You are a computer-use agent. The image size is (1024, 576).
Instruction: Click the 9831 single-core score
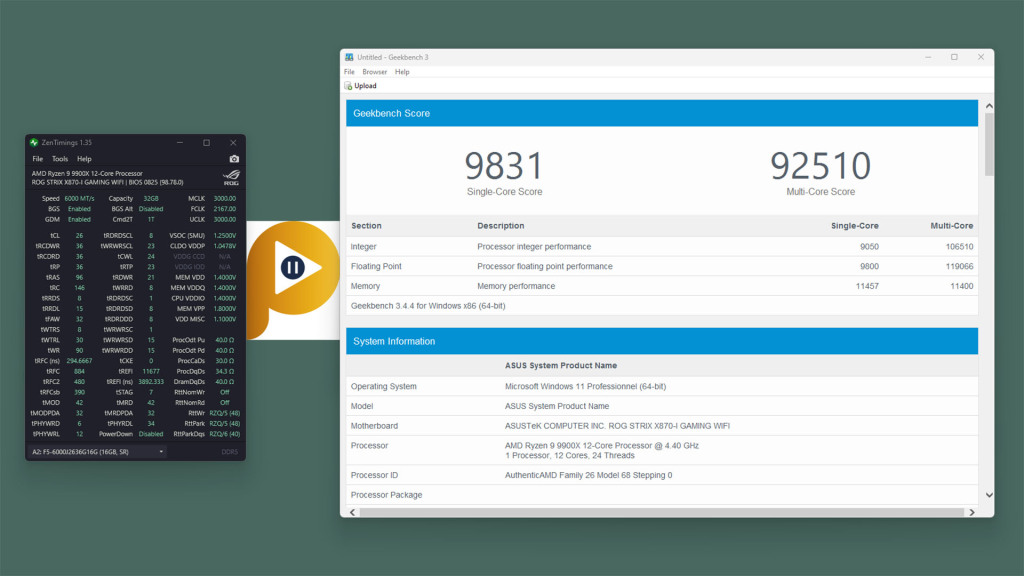tap(504, 166)
